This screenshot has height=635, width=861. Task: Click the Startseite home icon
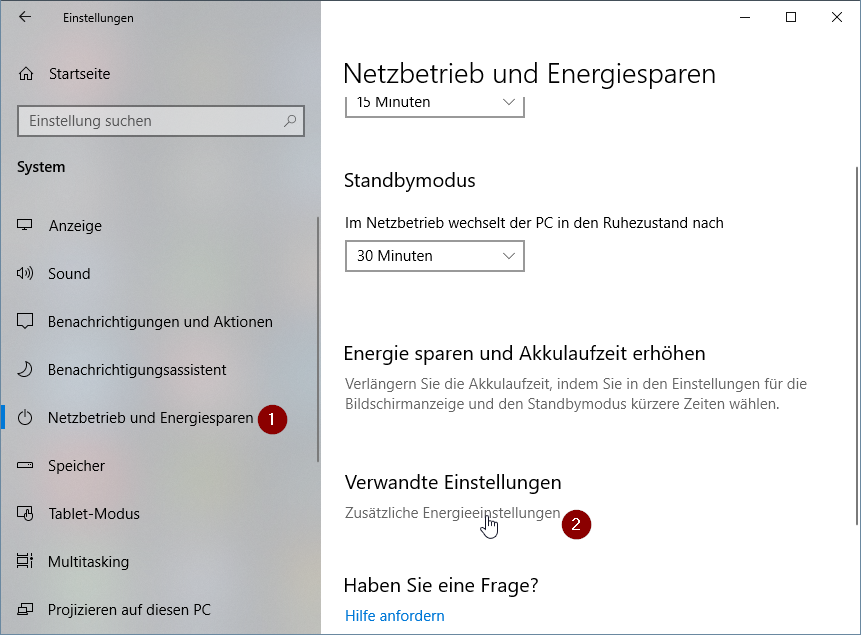(x=26, y=74)
